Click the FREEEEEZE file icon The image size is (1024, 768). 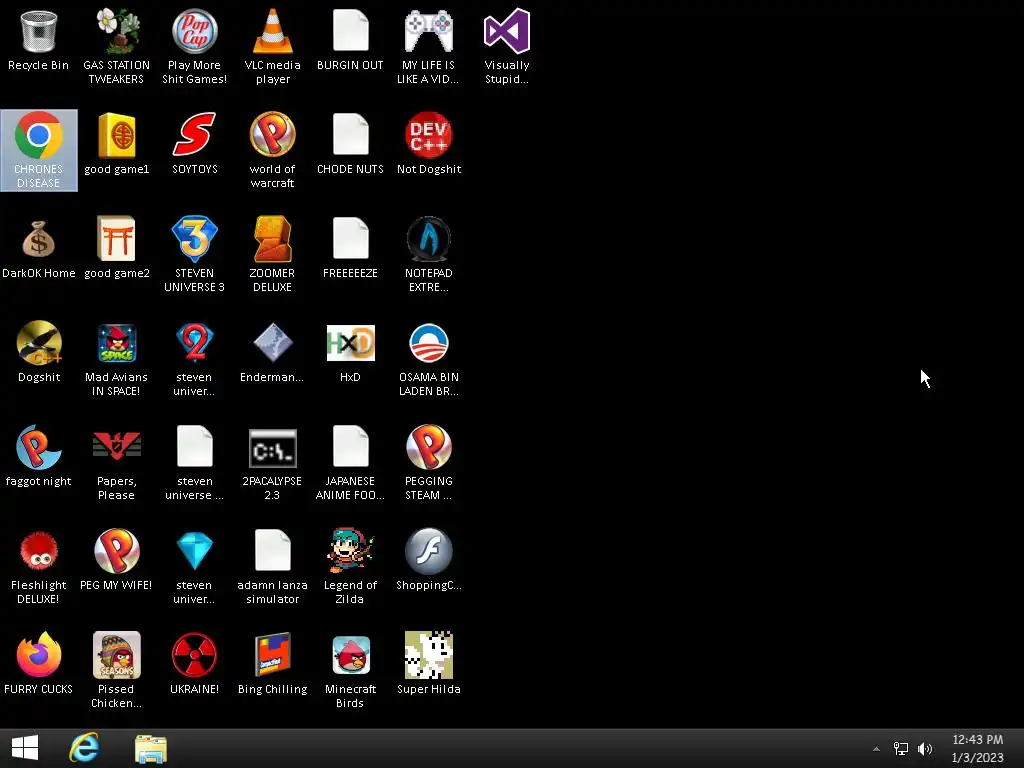click(x=351, y=238)
